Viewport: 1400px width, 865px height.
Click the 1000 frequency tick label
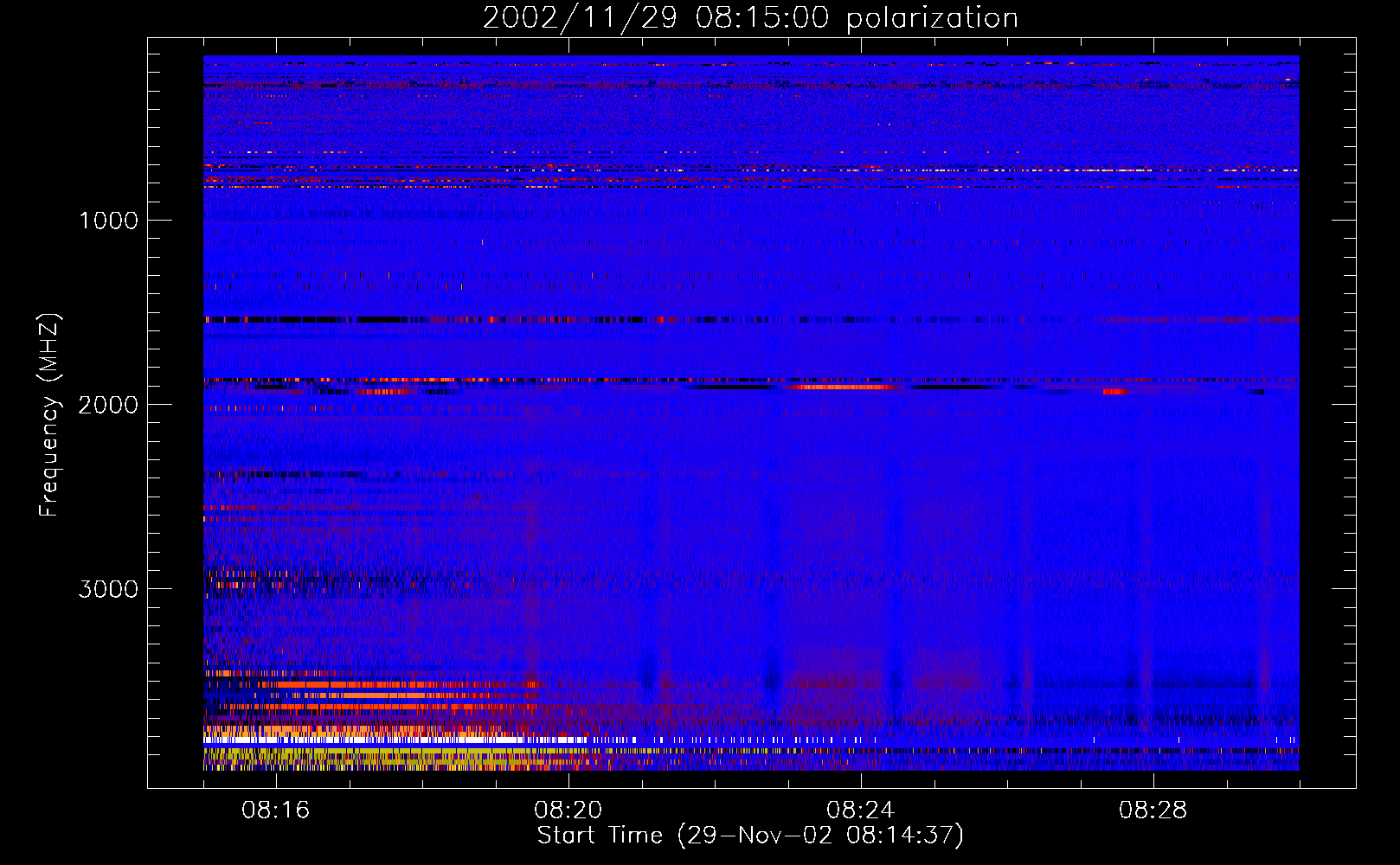click(x=108, y=221)
